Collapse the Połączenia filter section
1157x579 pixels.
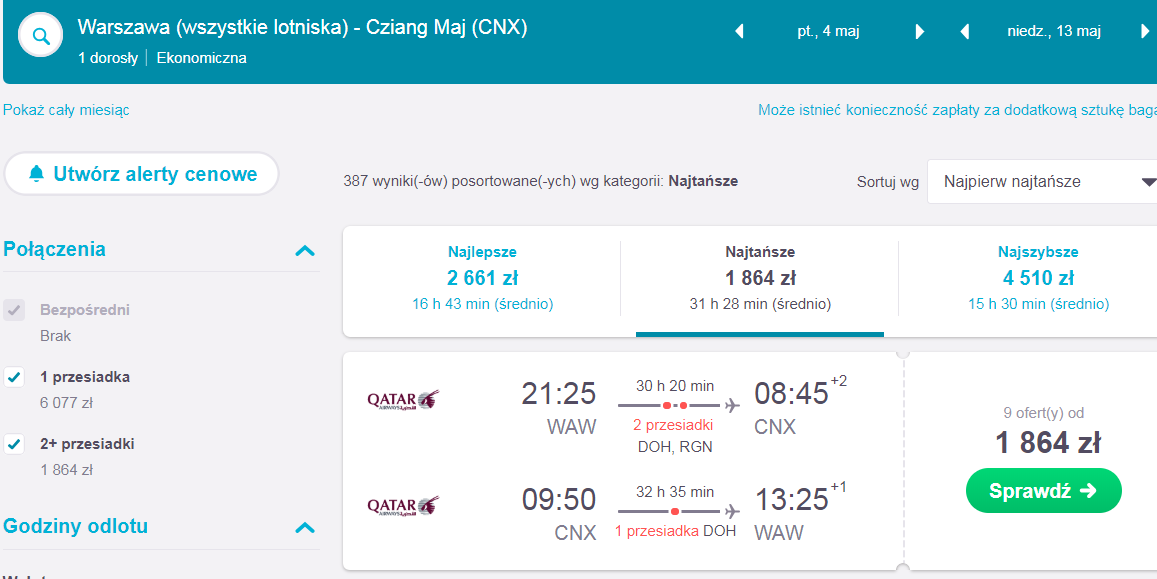click(305, 251)
